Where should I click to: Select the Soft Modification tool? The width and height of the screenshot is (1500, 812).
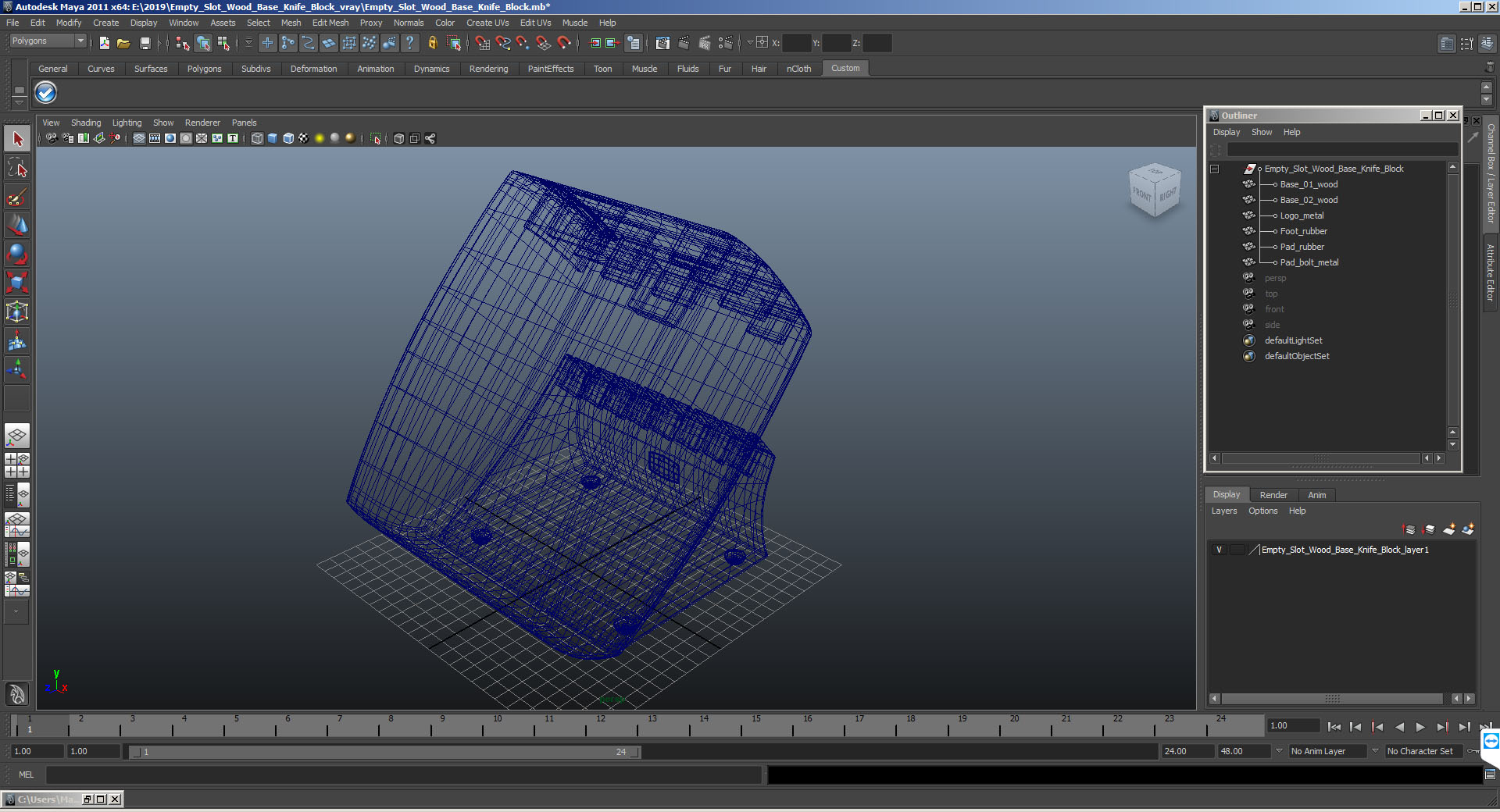[17, 340]
